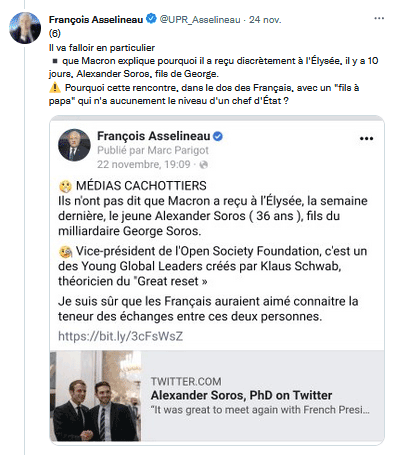Image resolution: width=395 pixels, height=455 pixels.
Task: Click the blue verified badge beside François Asselineau's tweet name
Action: coord(151,19)
